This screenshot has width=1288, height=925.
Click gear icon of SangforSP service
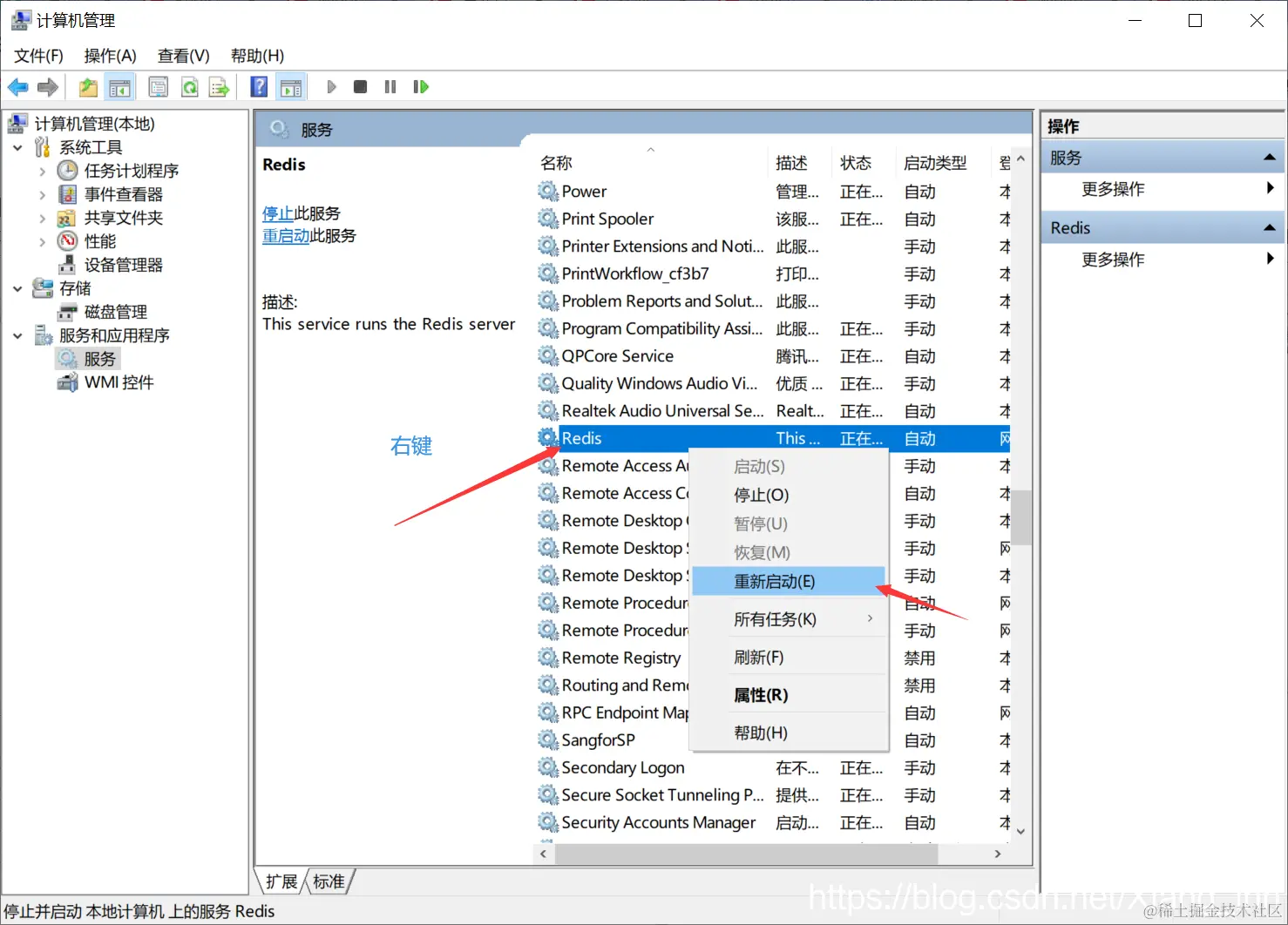pos(547,740)
